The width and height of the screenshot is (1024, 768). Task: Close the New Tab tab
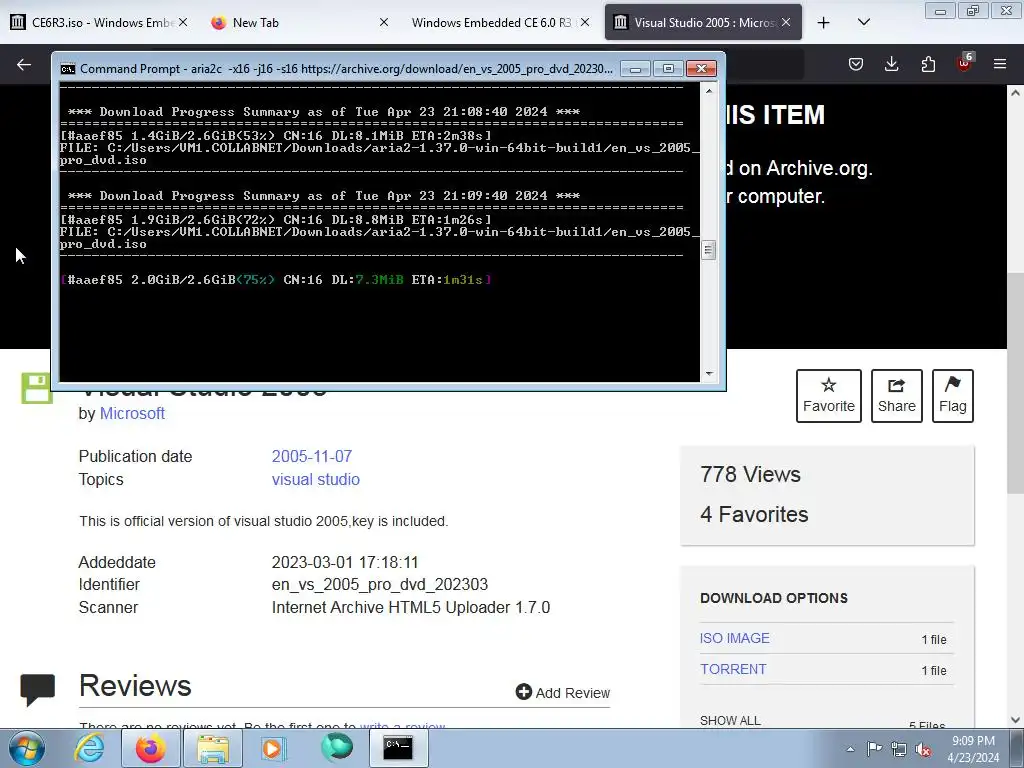[x=384, y=22]
